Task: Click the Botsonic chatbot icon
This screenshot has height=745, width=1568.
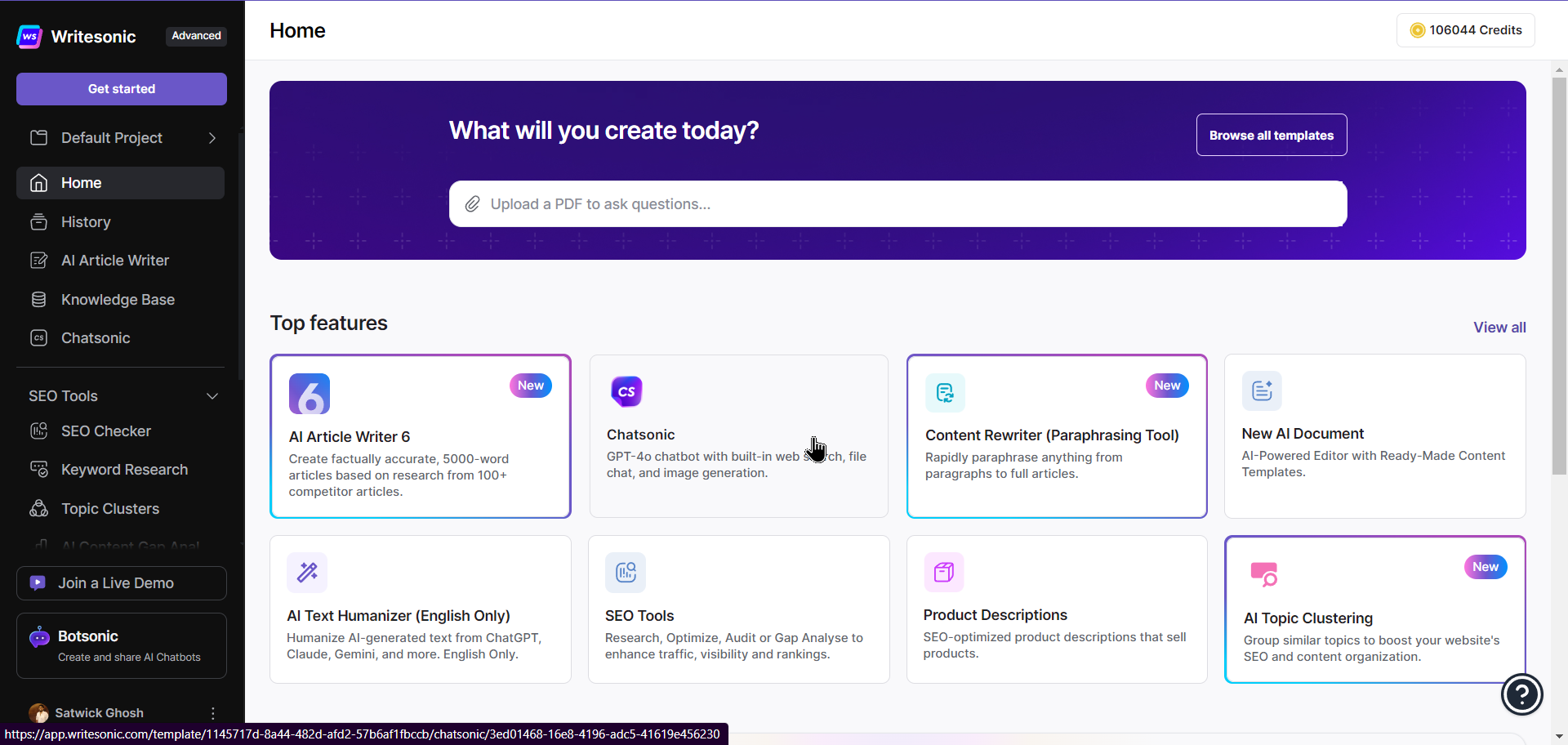Action: pos(38,637)
